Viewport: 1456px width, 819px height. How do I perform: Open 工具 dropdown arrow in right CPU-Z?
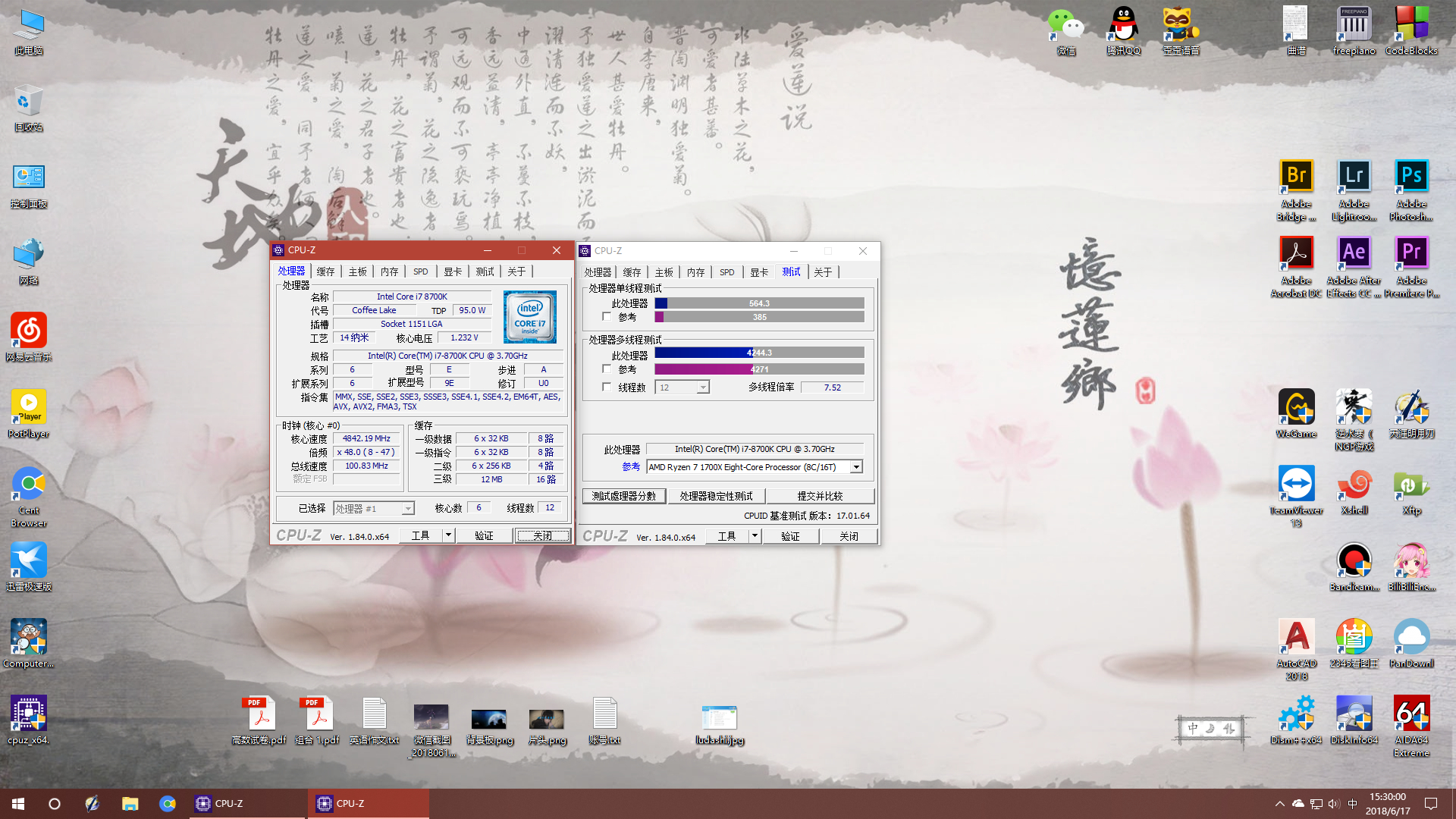coord(755,535)
